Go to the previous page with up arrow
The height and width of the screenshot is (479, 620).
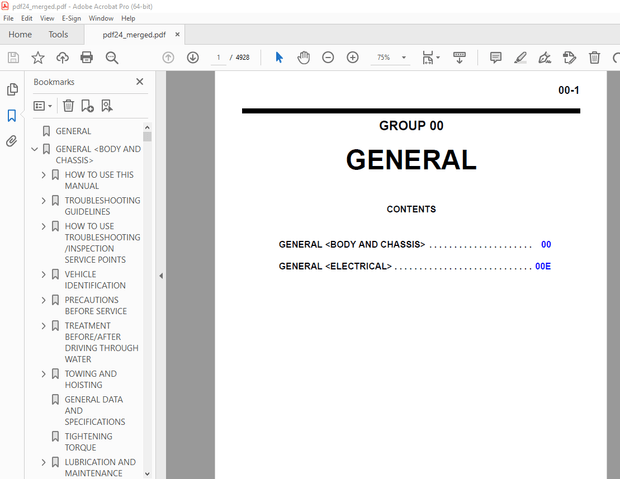[168, 58]
